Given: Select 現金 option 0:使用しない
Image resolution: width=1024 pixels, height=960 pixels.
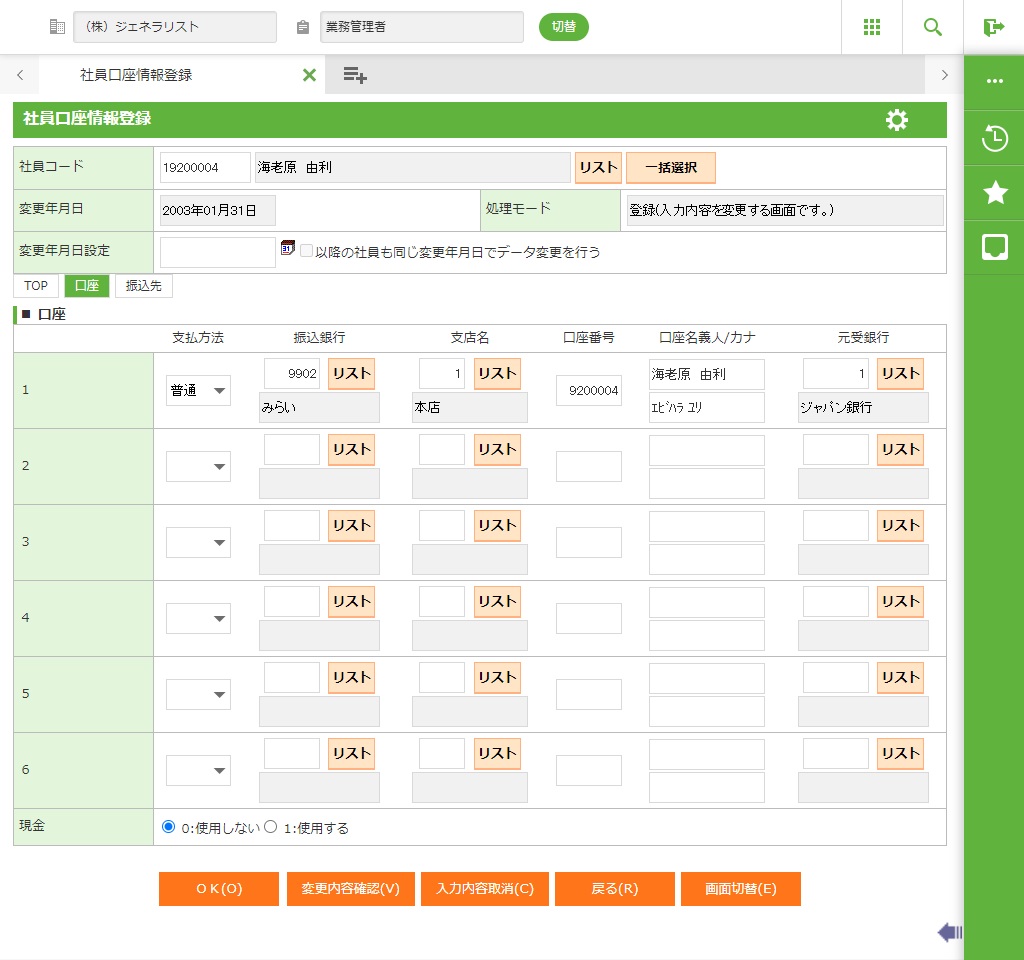Looking at the screenshot, I should pyautogui.click(x=168, y=827).
